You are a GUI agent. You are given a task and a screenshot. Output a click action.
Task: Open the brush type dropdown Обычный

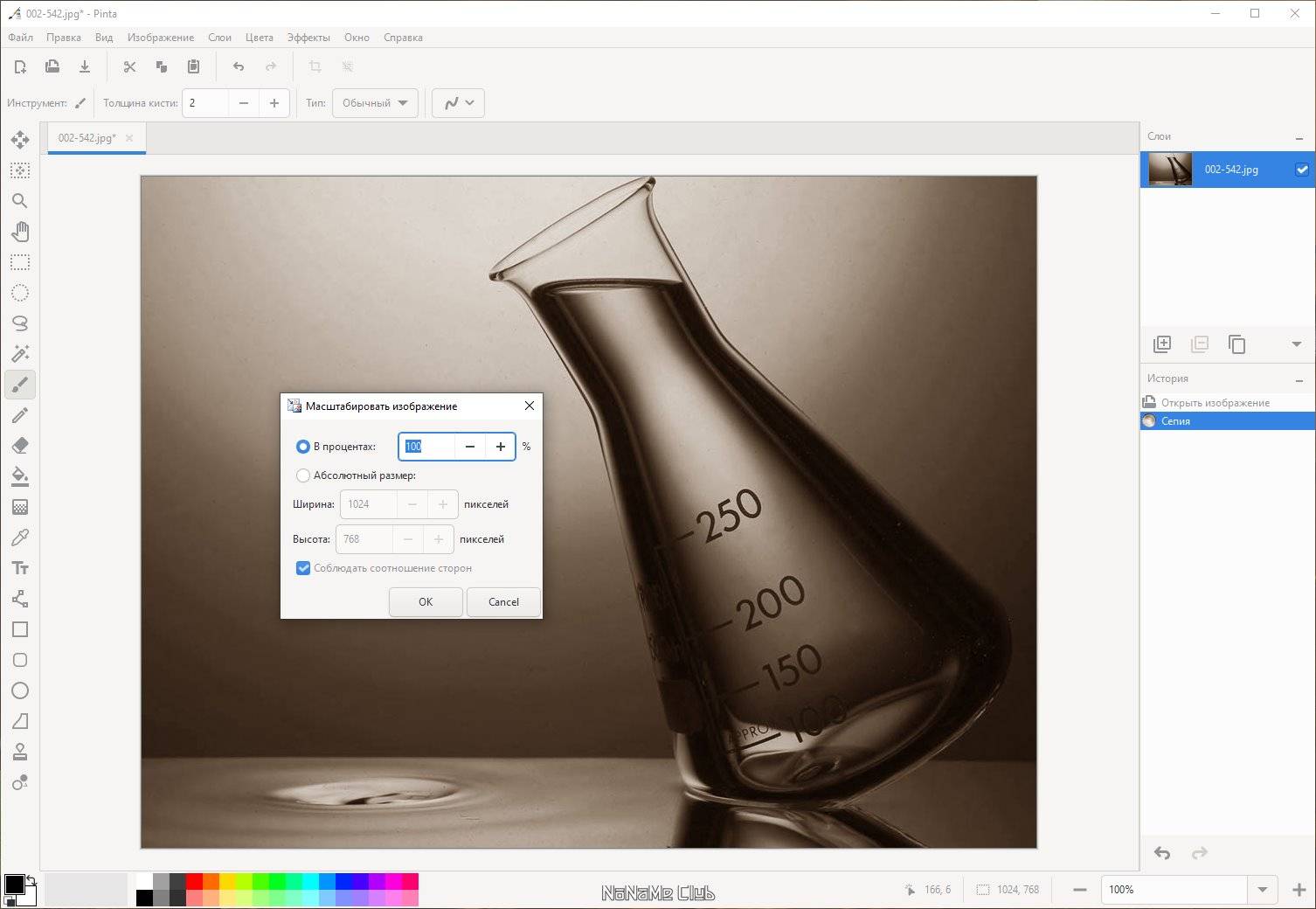[375, 103]
